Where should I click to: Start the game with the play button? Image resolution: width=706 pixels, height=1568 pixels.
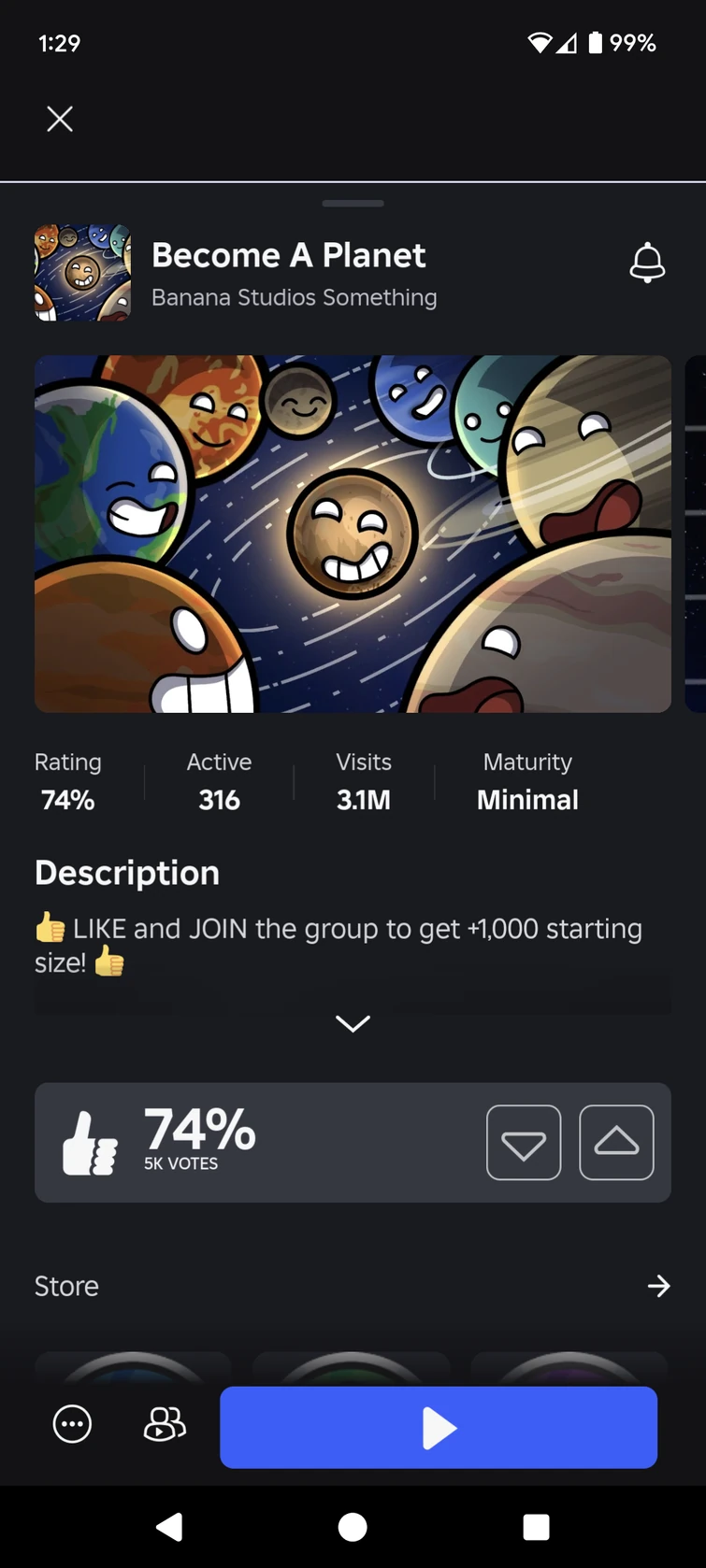(x=439, y=1427)
